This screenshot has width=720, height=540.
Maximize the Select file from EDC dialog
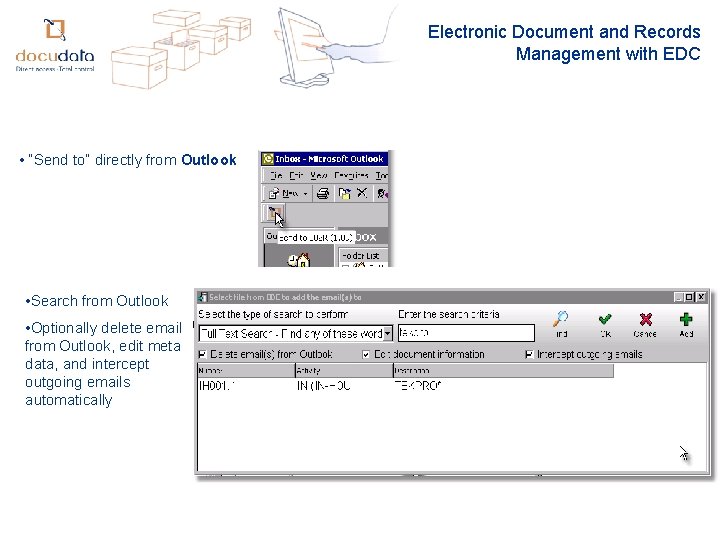pyautogui.click(x=689, y=297)
